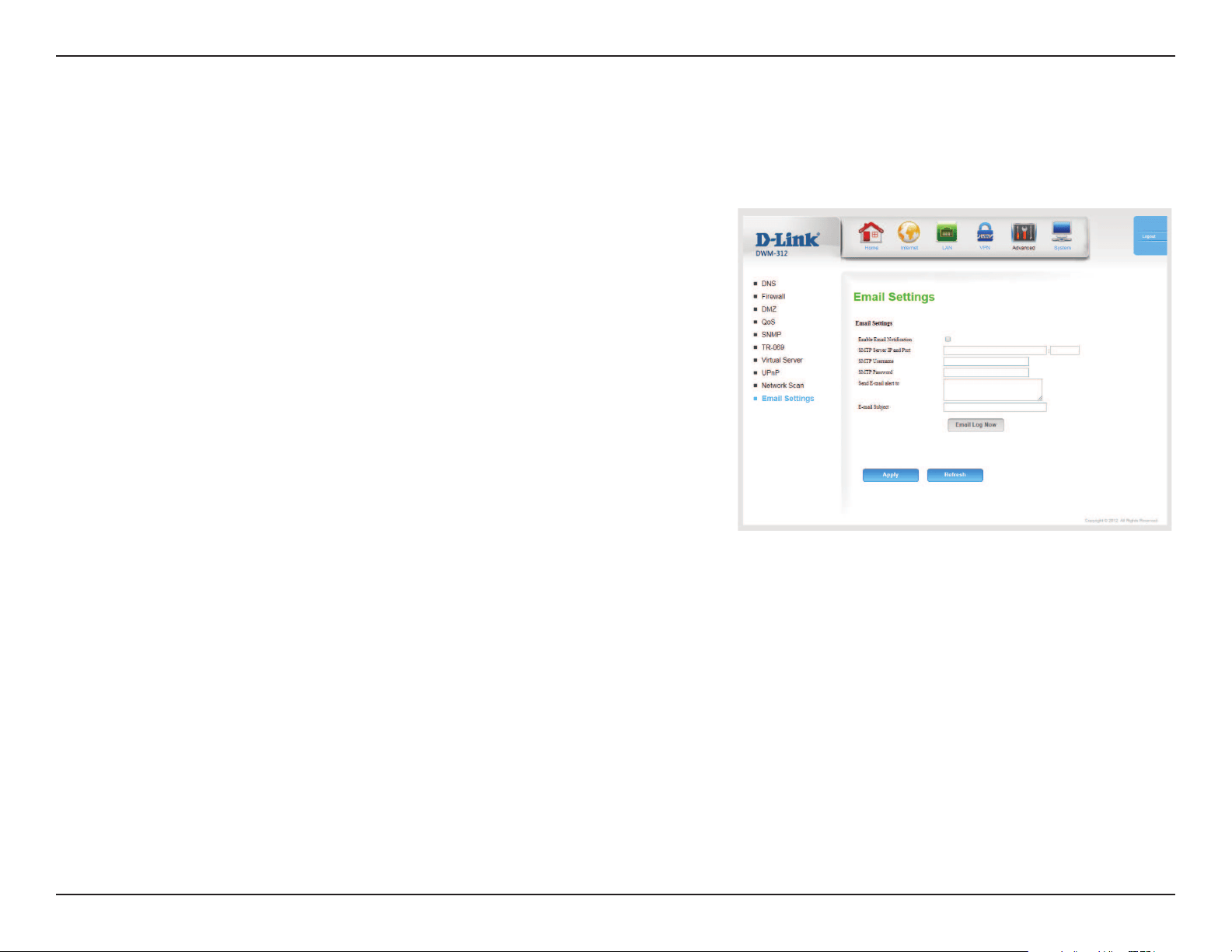Screen dimensions: 1232x952
Task: Open Email Settings in the sidebar
Action: coord(788,399)
